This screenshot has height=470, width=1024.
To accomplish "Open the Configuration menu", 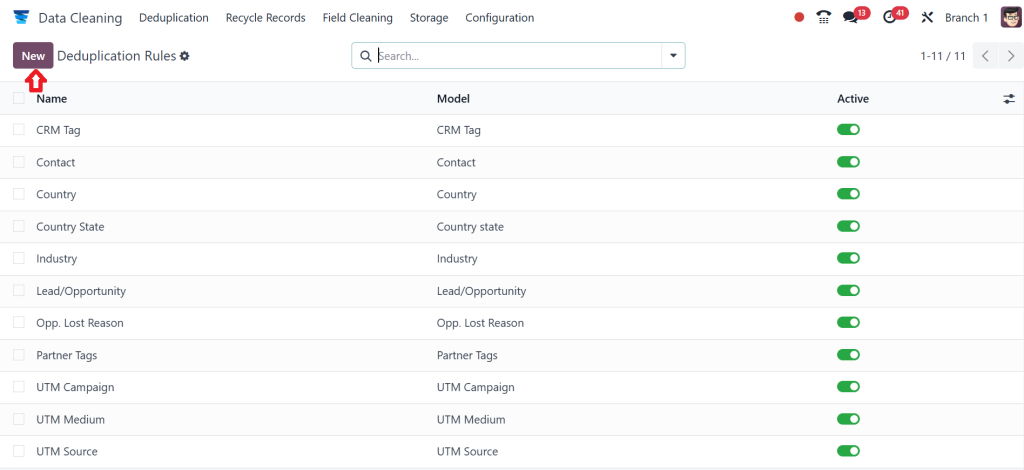I will coord(500,18).
